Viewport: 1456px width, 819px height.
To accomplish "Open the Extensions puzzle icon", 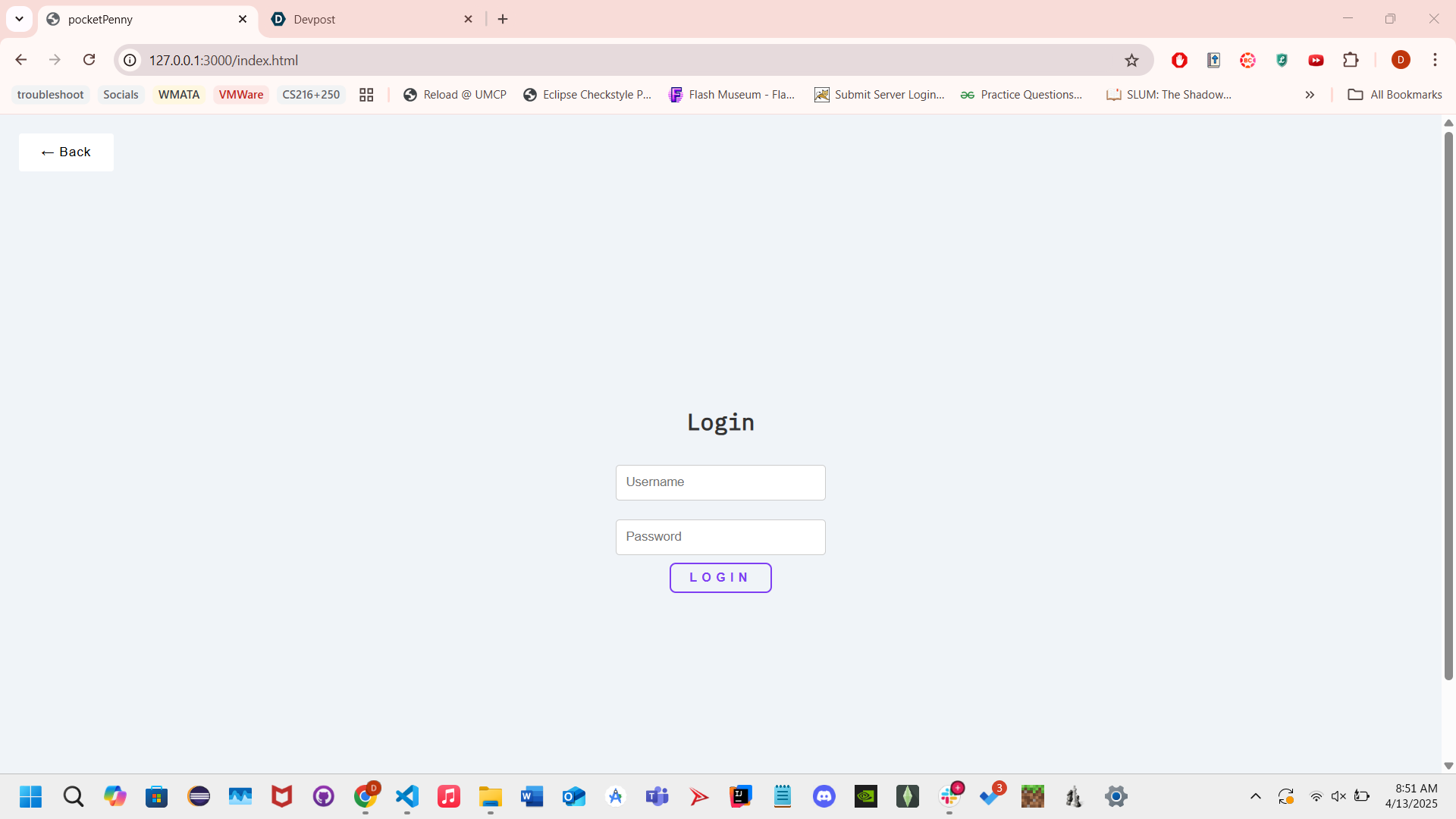I will 1351,60.
